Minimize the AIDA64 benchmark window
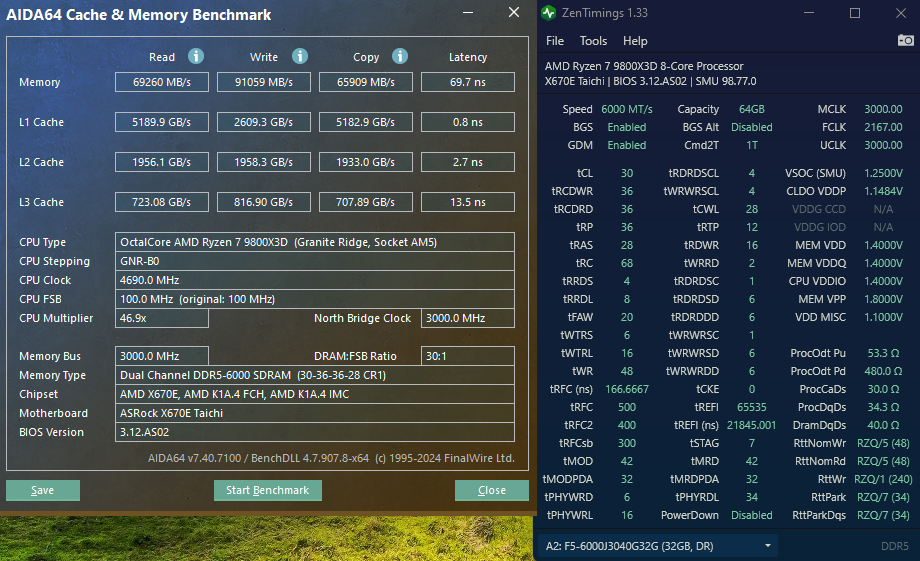The width and height of the screenshot is (920, 561). [470, 13]
